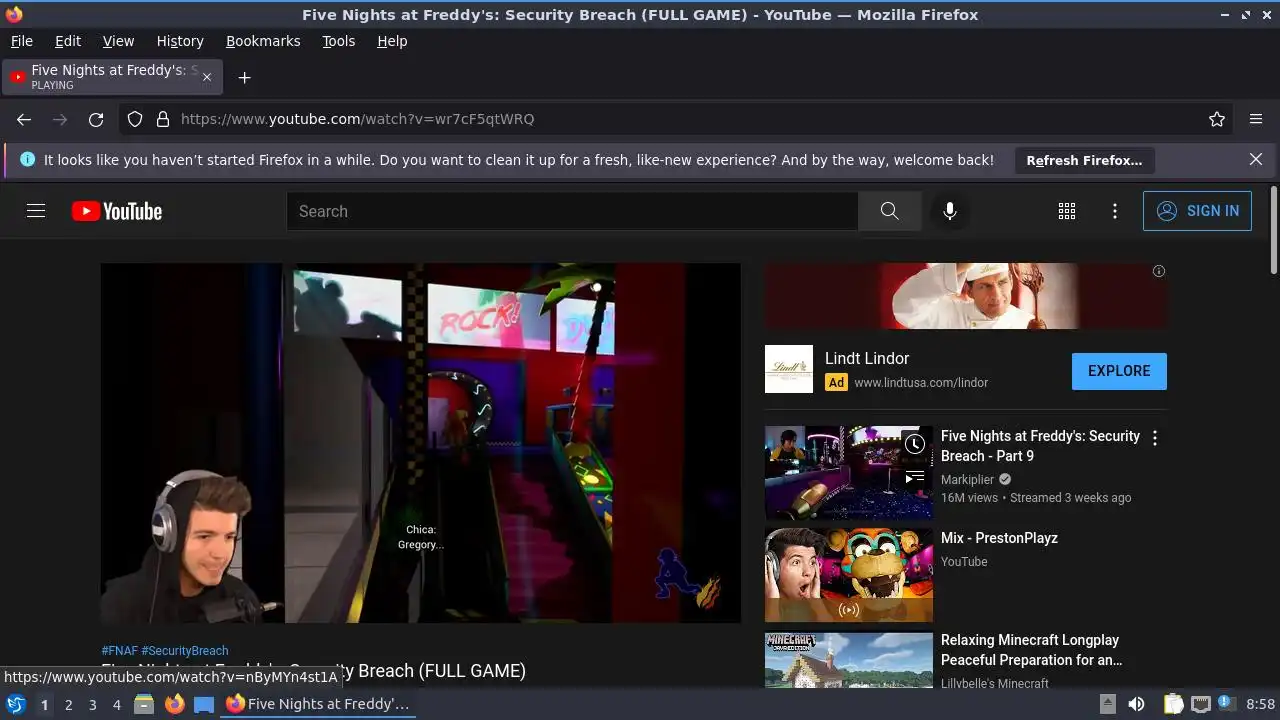Activate the Firefox window taskbar button
The width and height of the screenshot is (1280, 720).
pos(318,704)
